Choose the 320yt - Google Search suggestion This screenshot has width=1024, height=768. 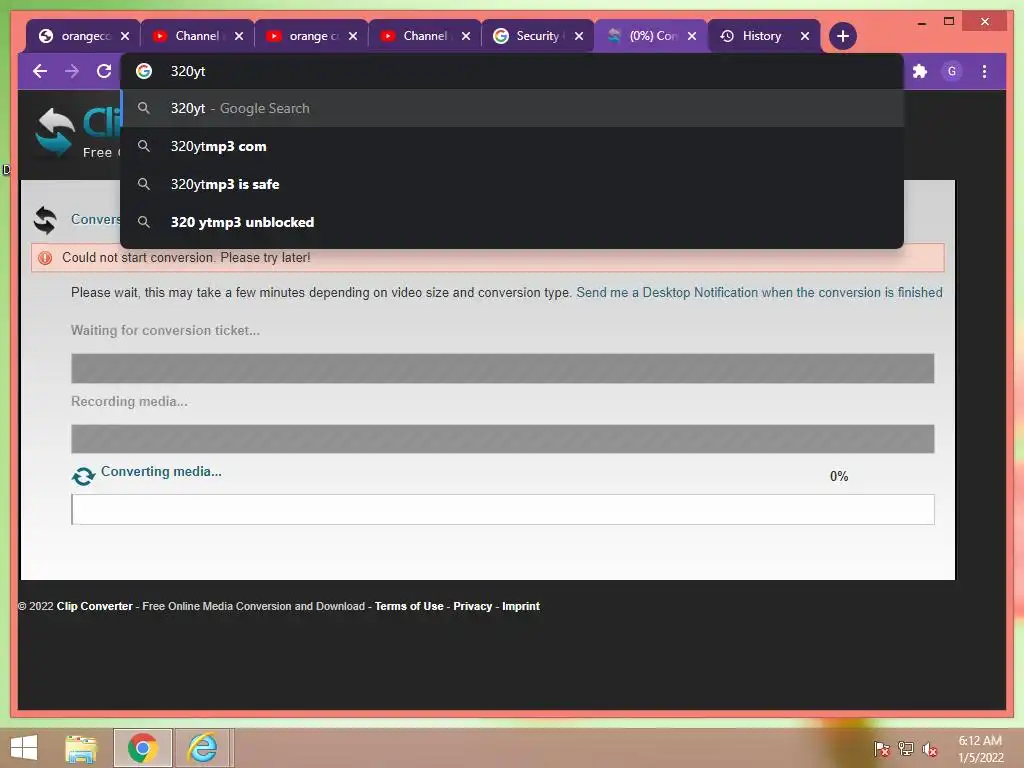(512, 108)
